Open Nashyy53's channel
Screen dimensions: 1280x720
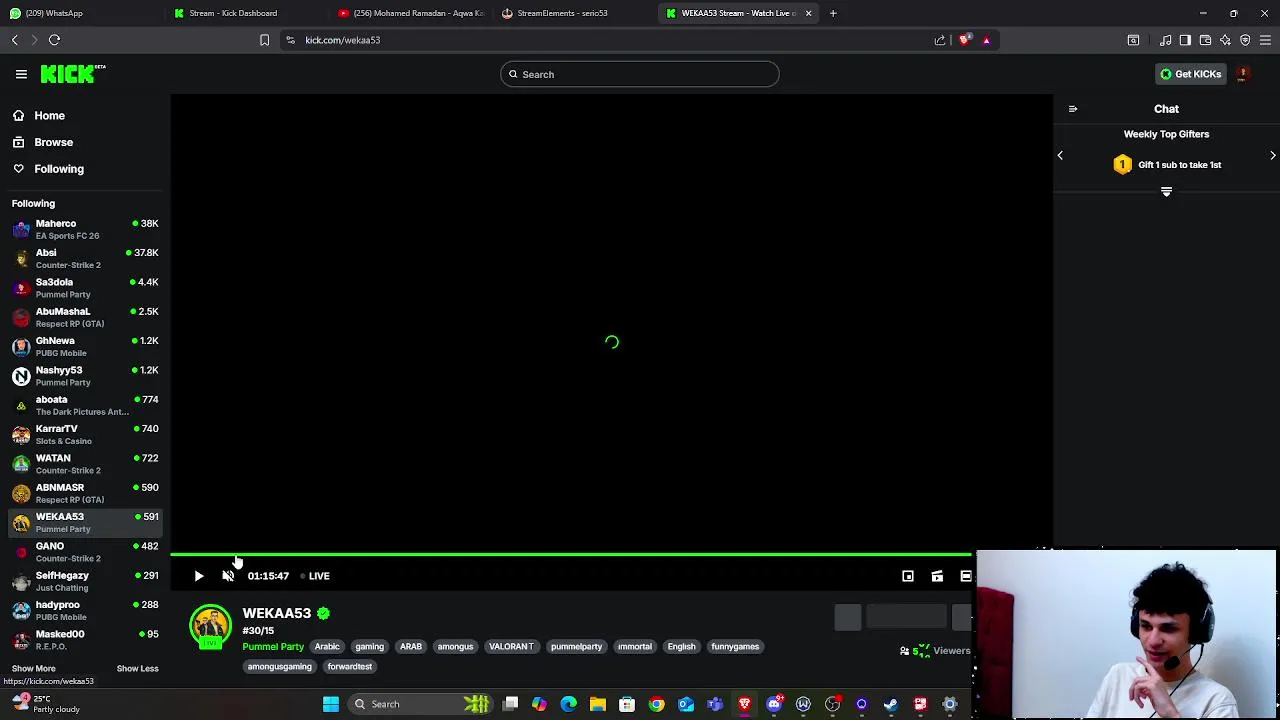click(85, 376)
